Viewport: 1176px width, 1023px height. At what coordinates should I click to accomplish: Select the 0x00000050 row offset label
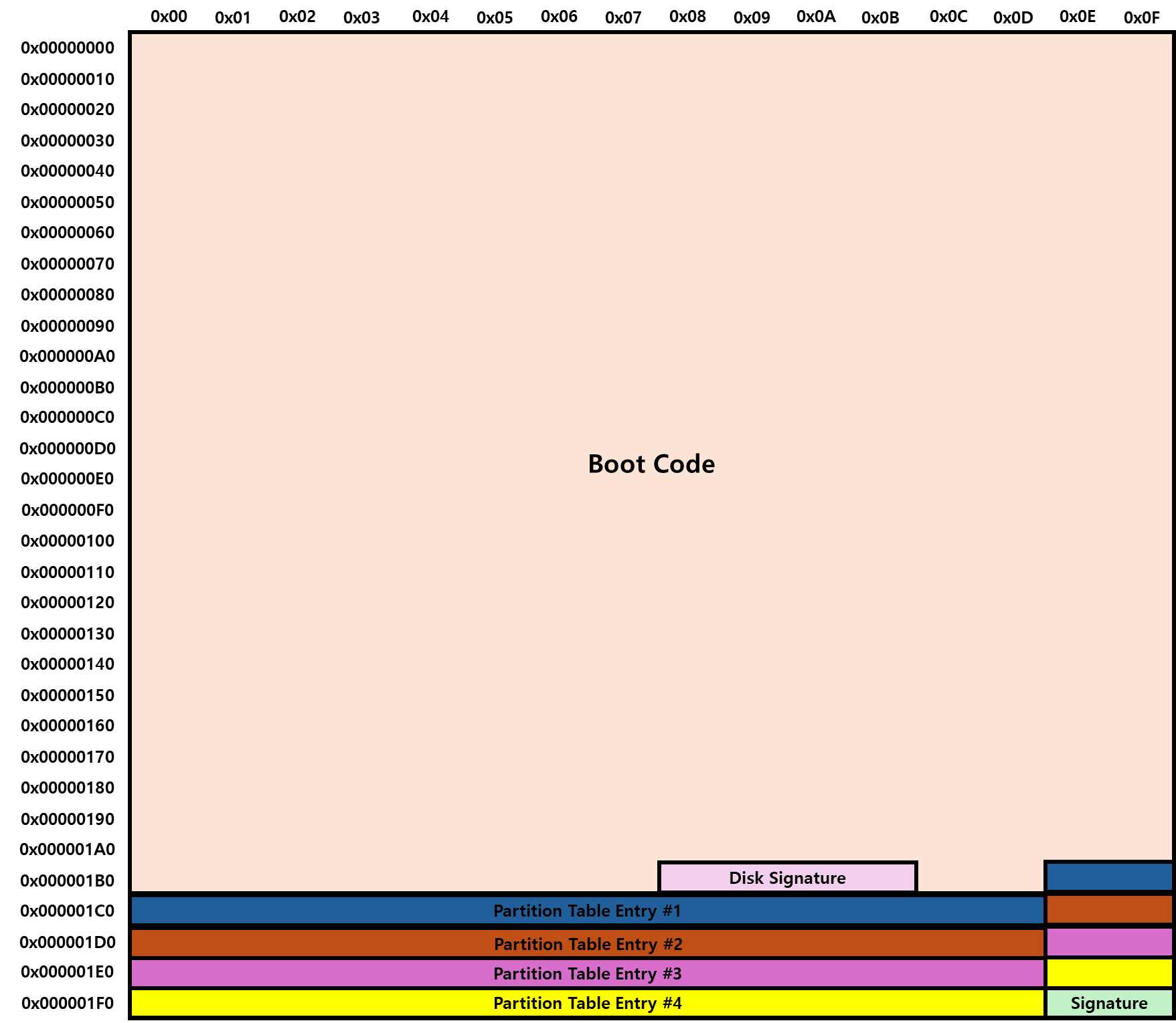(68, 203)
